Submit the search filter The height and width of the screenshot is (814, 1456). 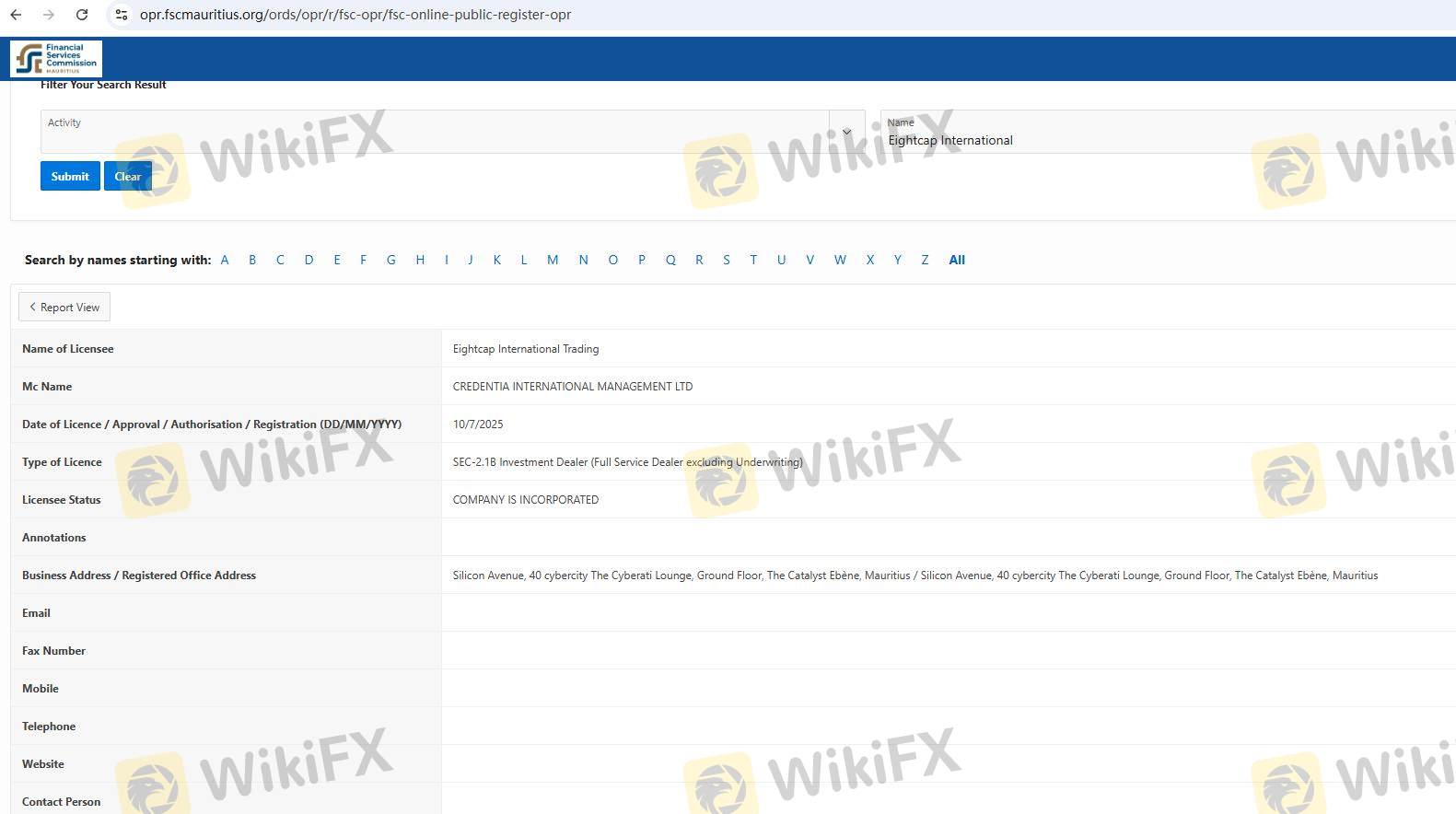tap(70, 176)
